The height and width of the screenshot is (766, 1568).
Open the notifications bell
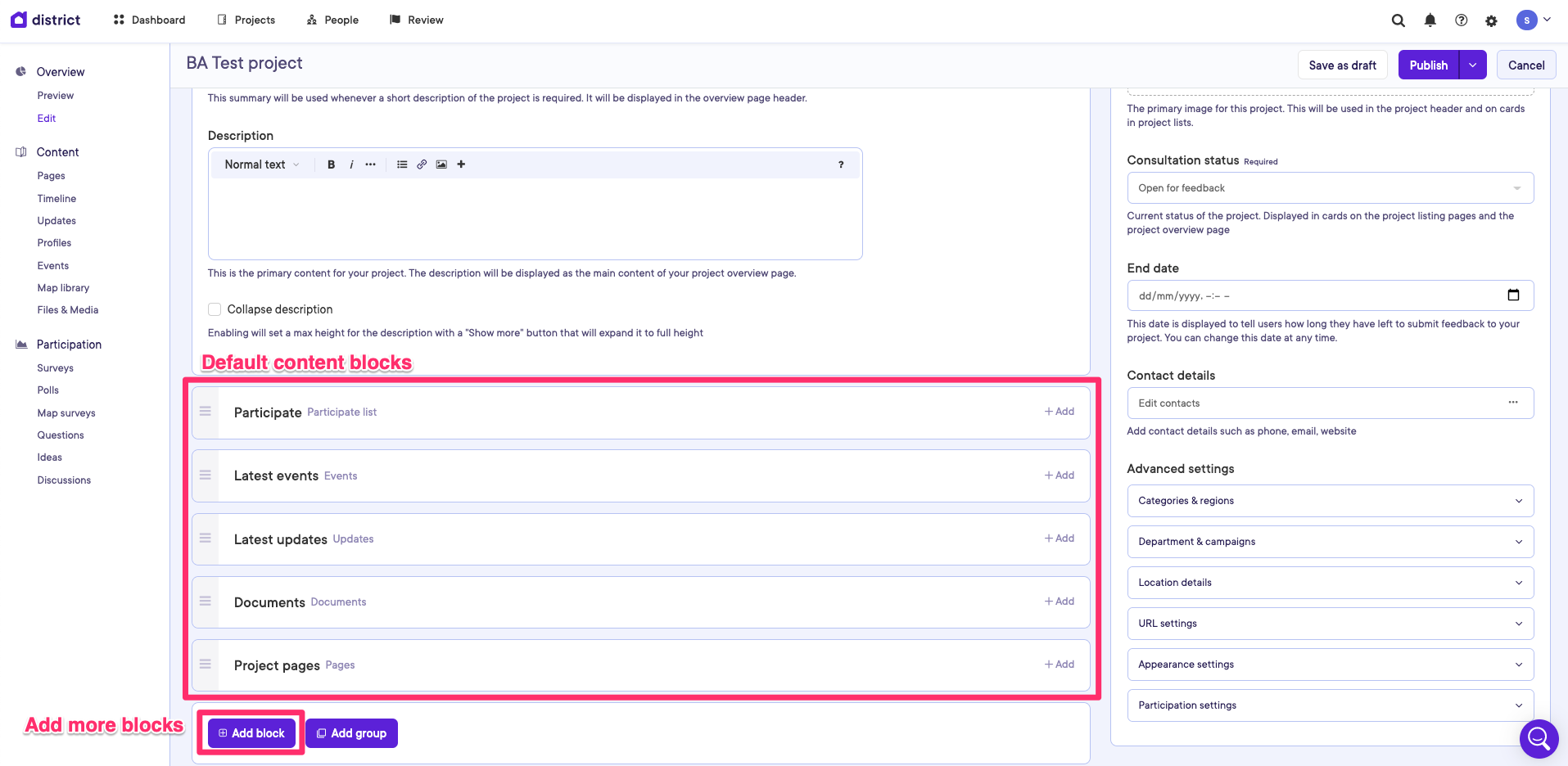[x=1430, y=20]
